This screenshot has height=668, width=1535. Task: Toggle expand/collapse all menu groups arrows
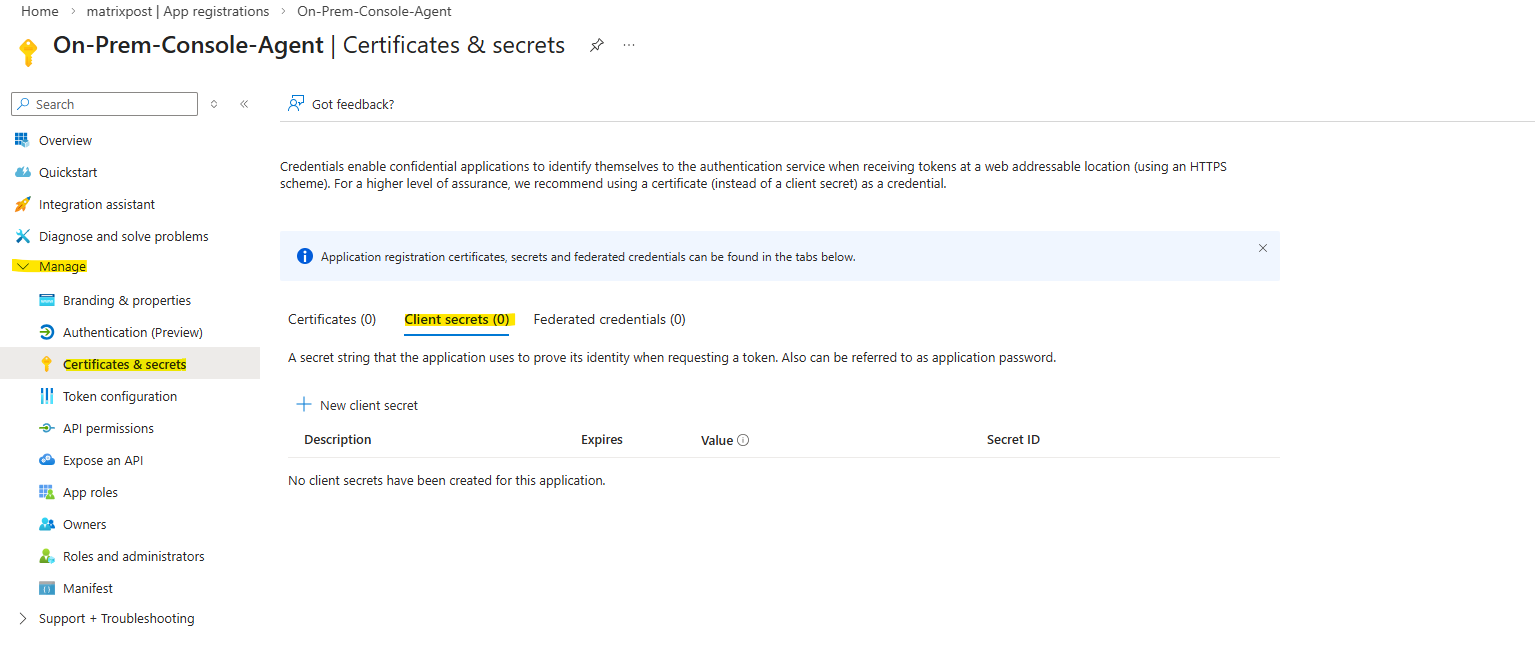click(x=214, y=104)
